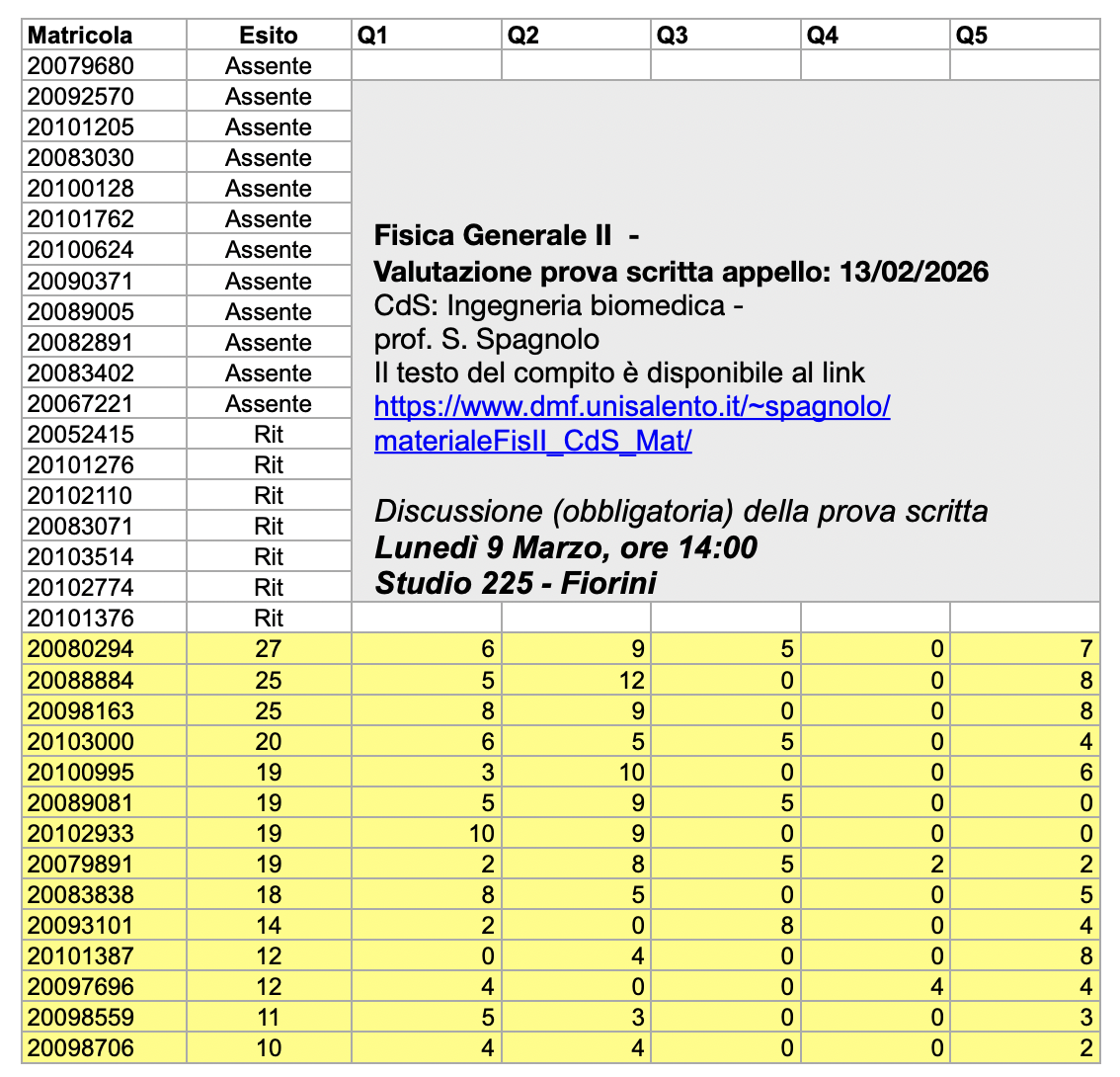This screenshot has height=1077, width=1120.
Task: Click the Assente result for matricola 20067221
Action: click(x=268, y=403)
